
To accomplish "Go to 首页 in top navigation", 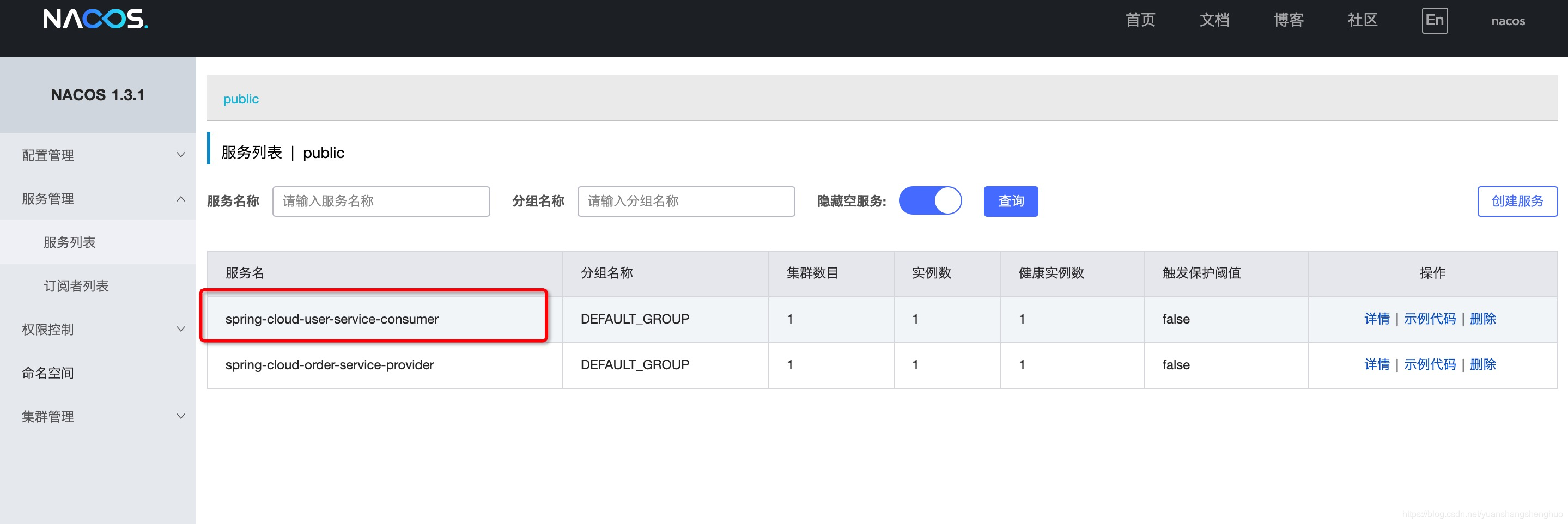I will pyautogui.click(x=1140, y=20).
